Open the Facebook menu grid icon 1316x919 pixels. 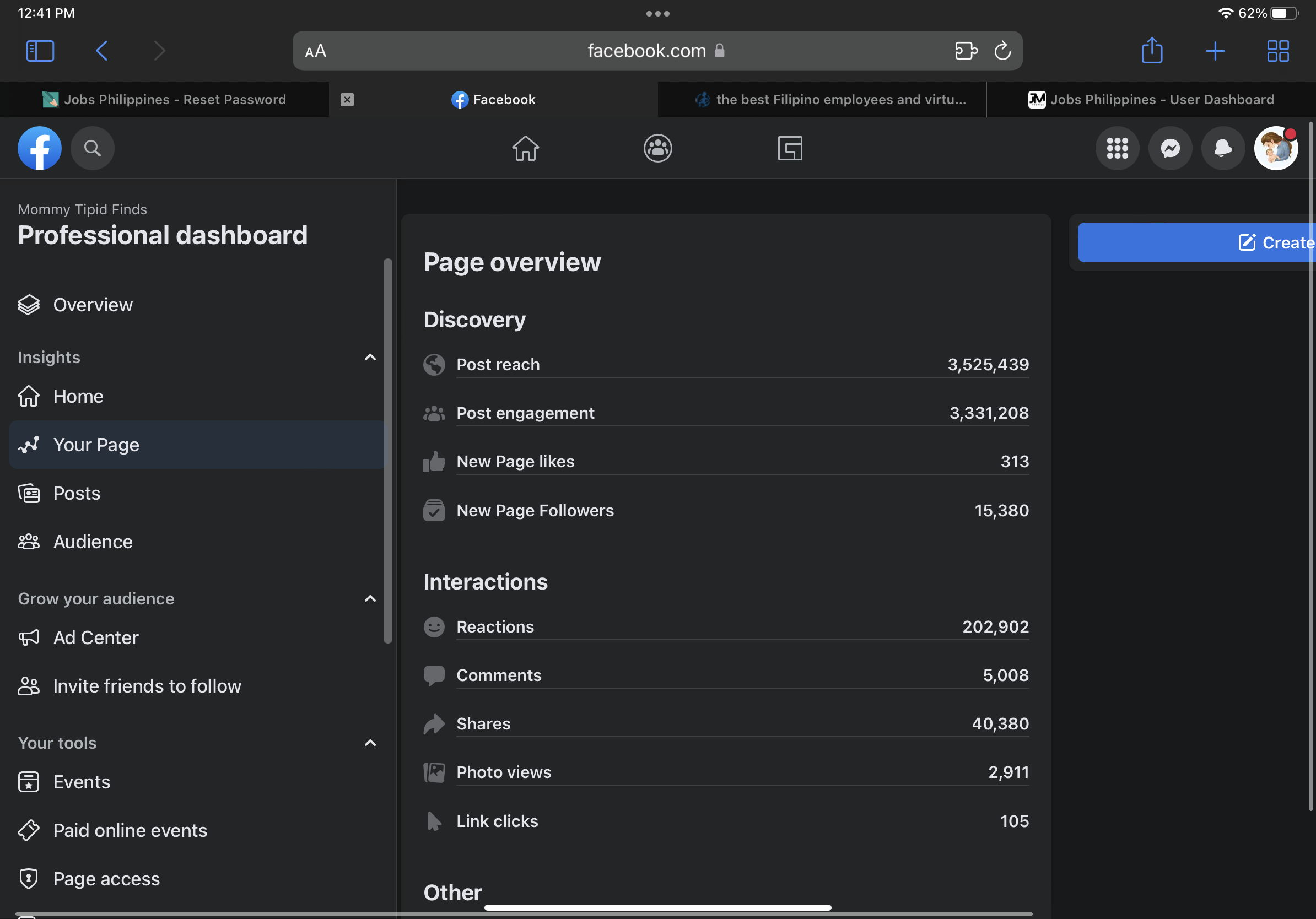pyautogui.click(x=1117, y=148)
